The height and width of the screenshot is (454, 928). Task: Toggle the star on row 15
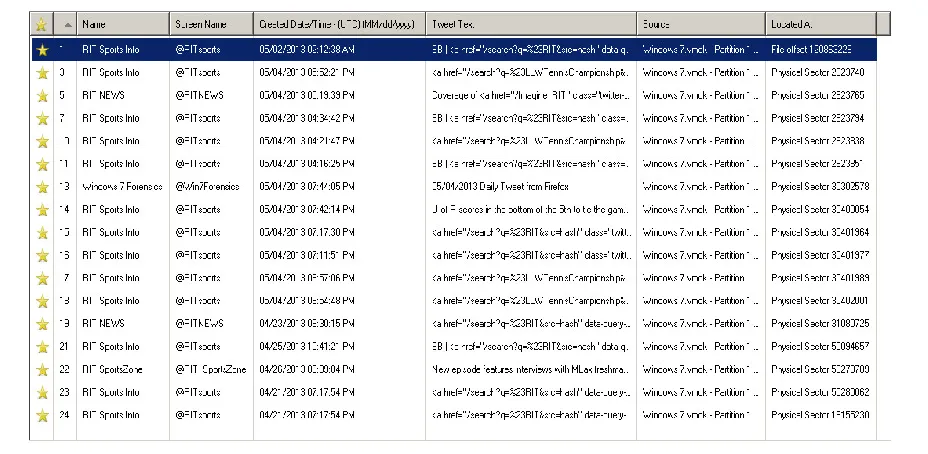click(42, 233)
